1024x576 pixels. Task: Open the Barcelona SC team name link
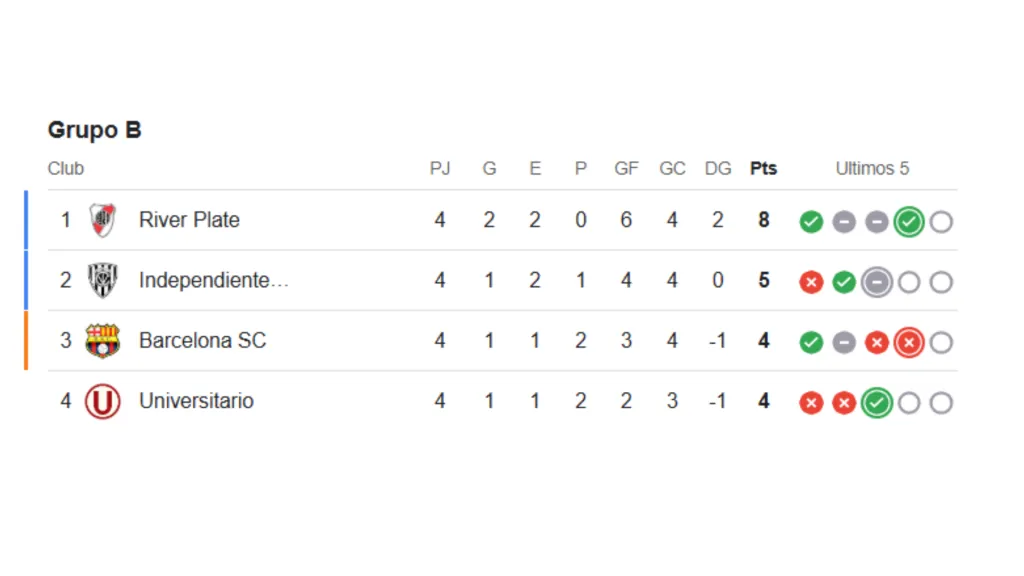202,341
